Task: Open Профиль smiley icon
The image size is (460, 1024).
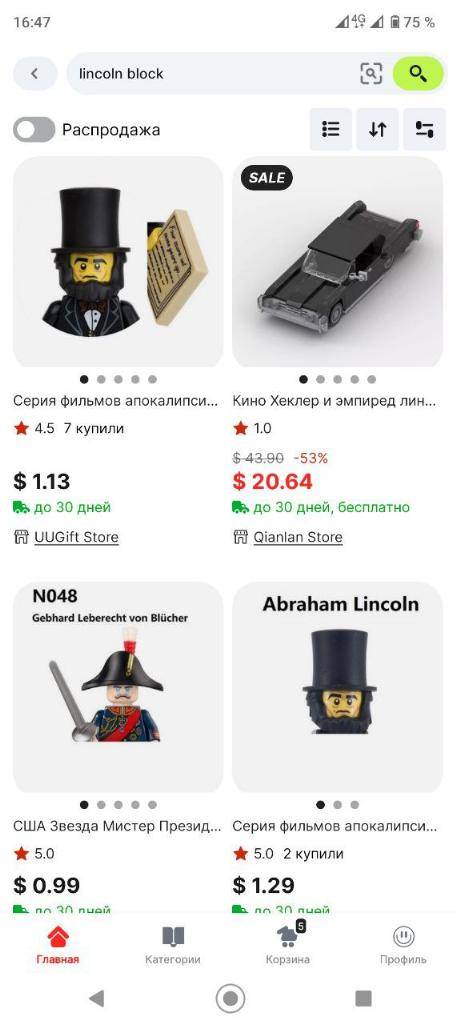Action: (404, 937)
